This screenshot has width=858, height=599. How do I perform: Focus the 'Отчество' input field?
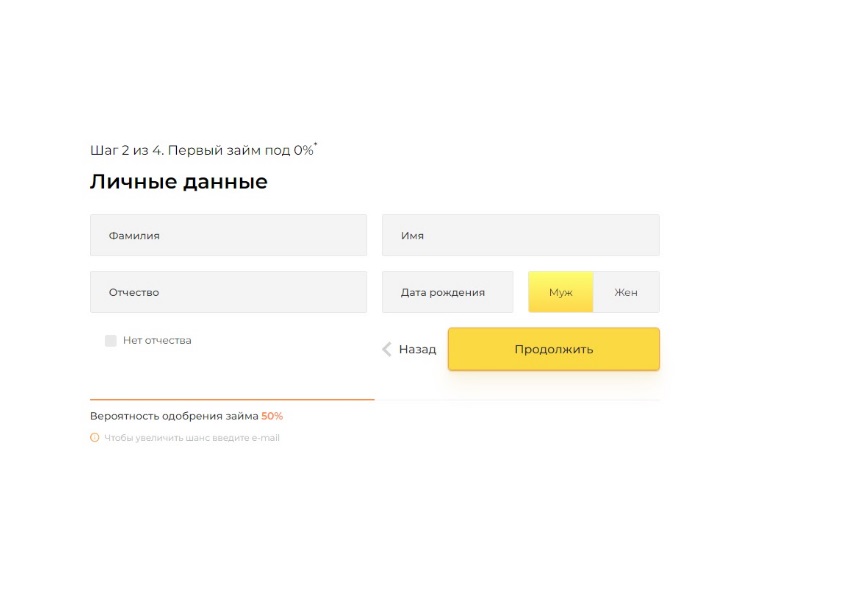point(229,292)
